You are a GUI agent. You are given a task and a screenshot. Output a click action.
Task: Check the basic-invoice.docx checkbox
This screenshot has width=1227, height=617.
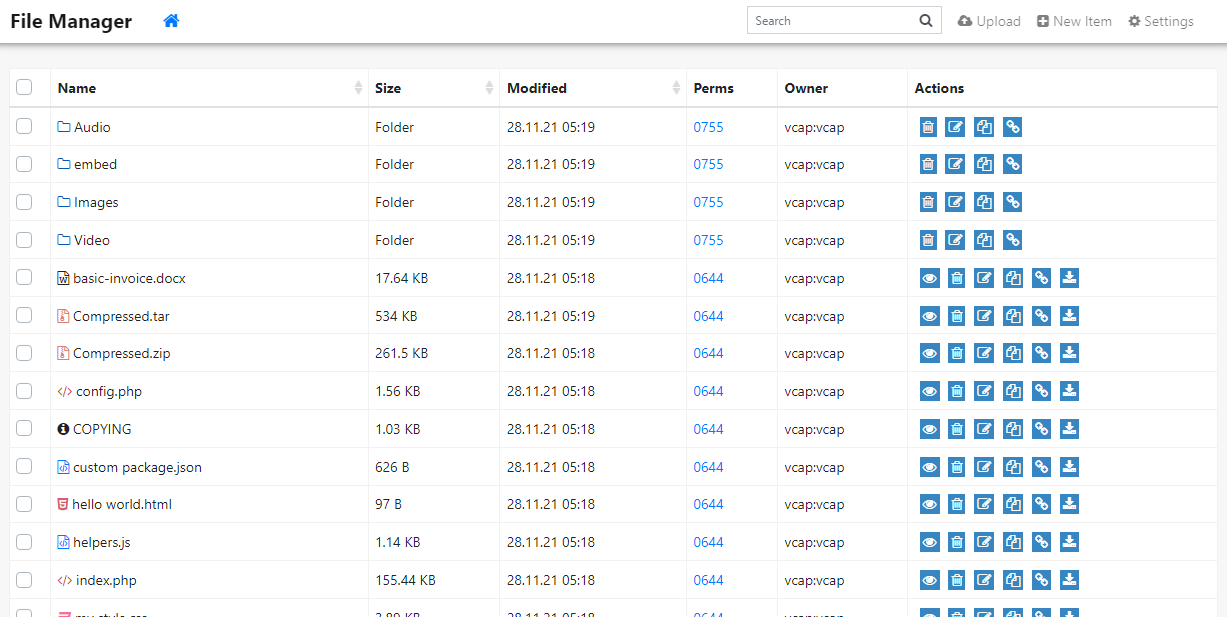click(x=24, y=277)
